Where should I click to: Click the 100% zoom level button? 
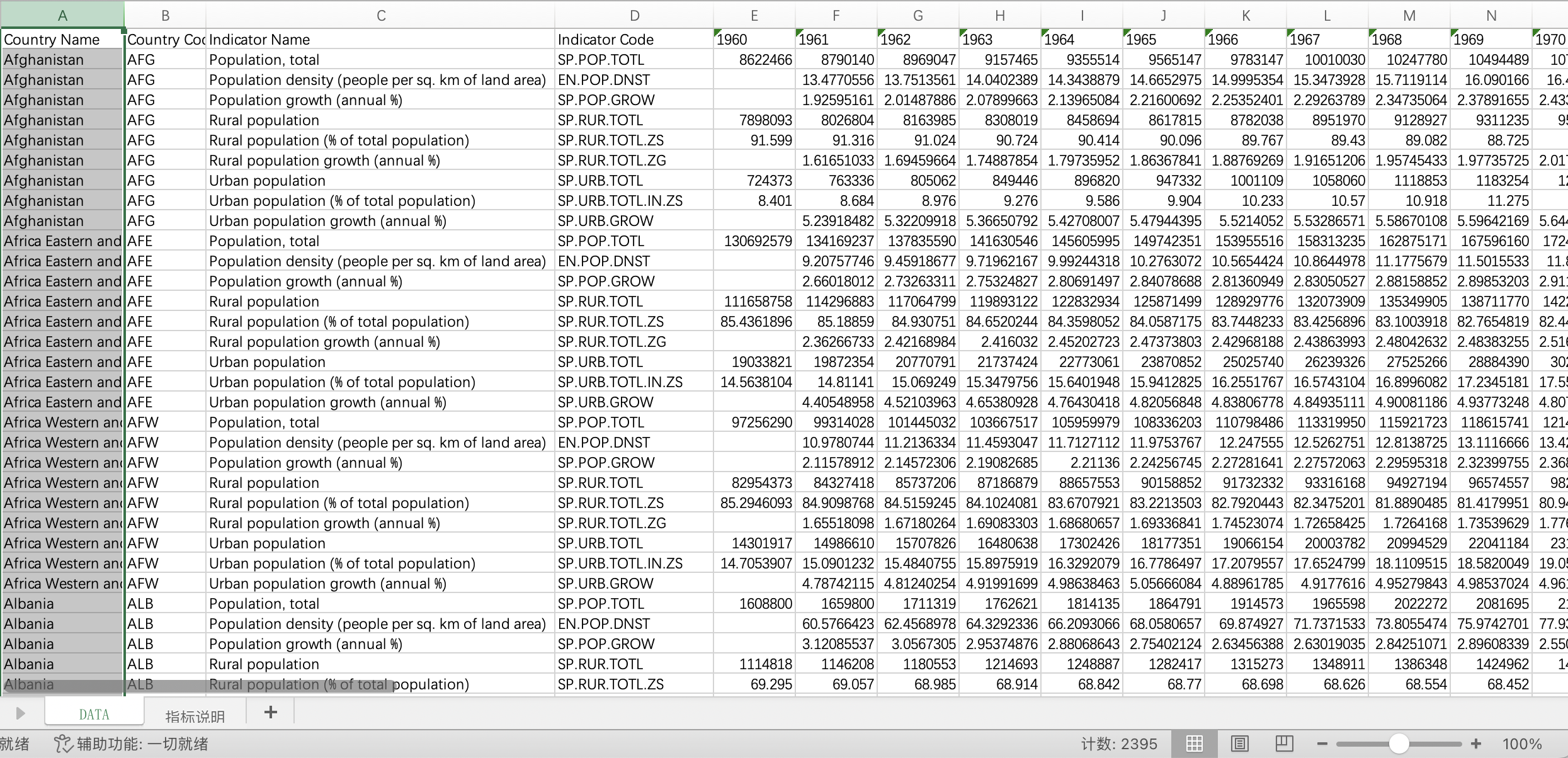[x=1521, y=744]
